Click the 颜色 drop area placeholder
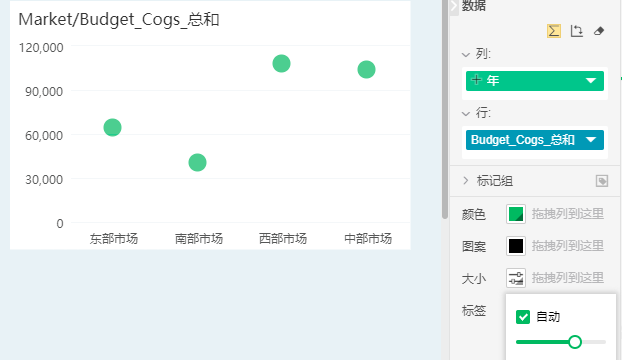The image size is (622, 360). [x=568, y=214]
